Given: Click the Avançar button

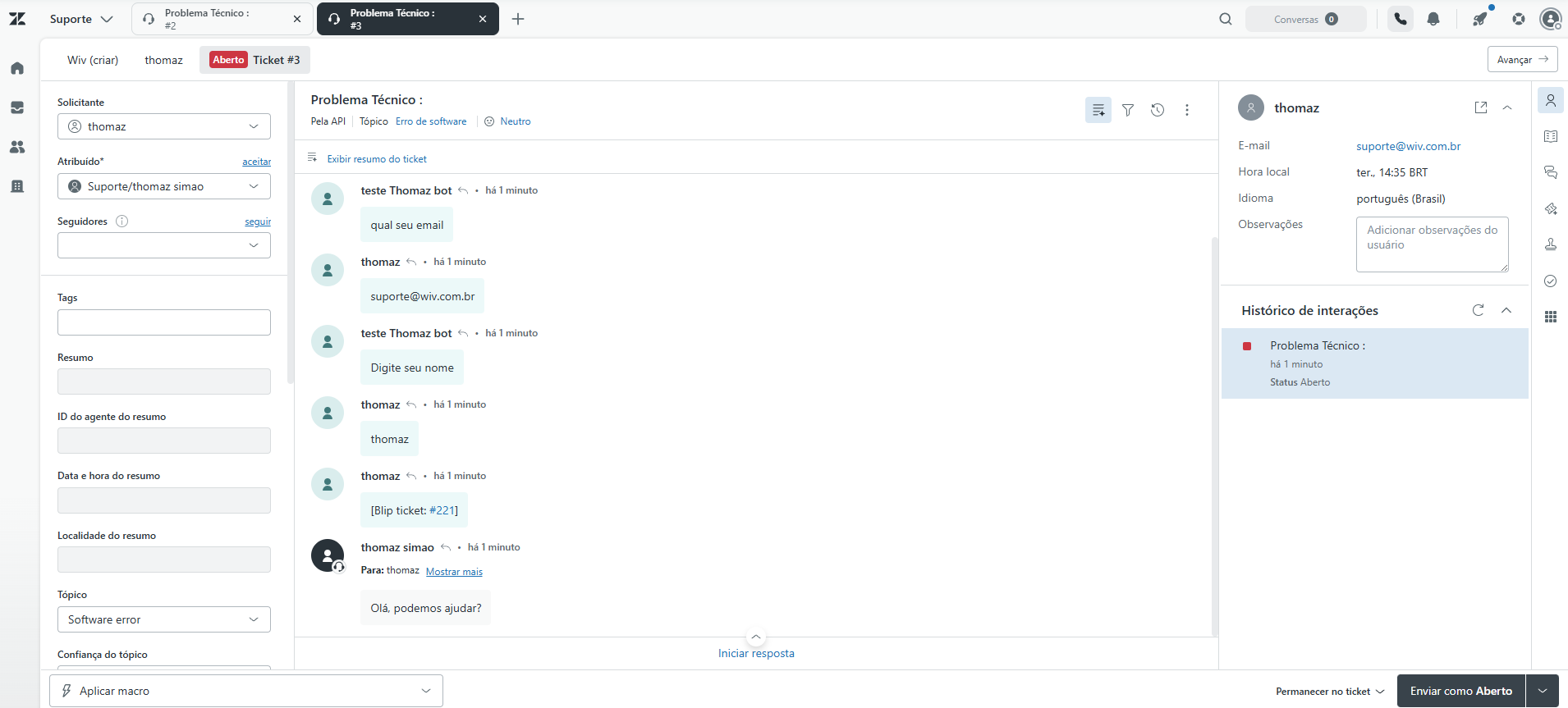Looking at the screenshot, I should (x=1522, y=59).
